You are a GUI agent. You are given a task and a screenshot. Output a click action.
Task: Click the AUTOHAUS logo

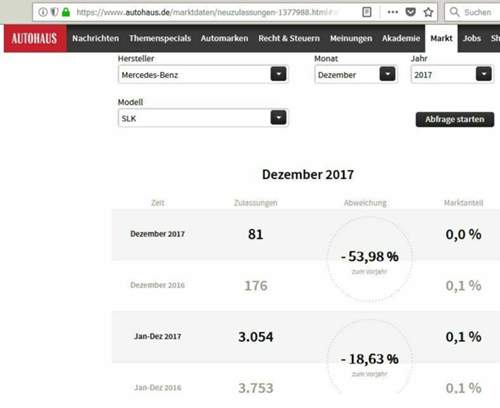pos(35,38)
